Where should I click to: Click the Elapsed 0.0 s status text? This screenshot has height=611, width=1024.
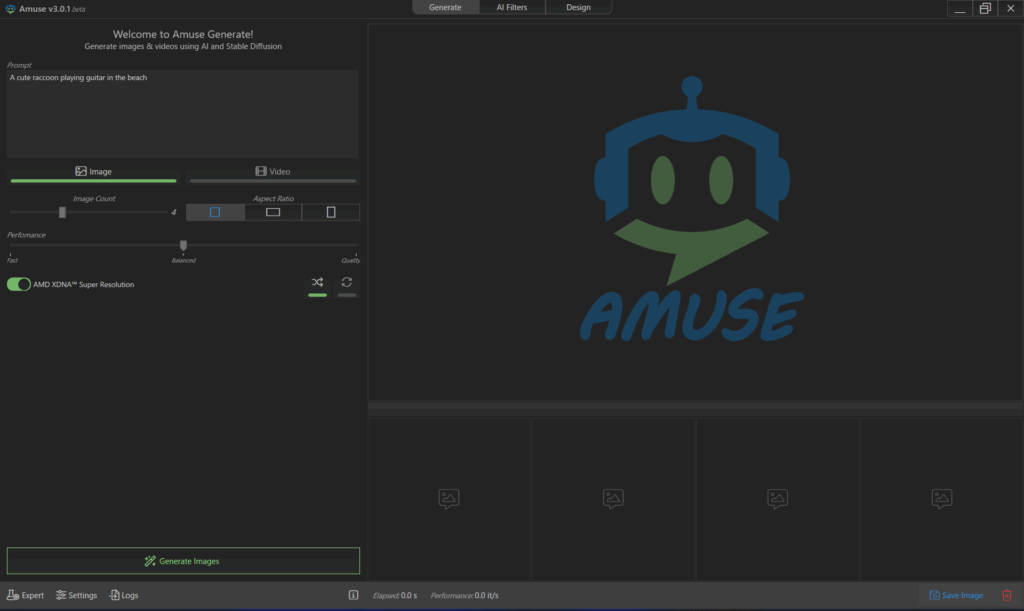pyautogui.click(x=395, y=595)
